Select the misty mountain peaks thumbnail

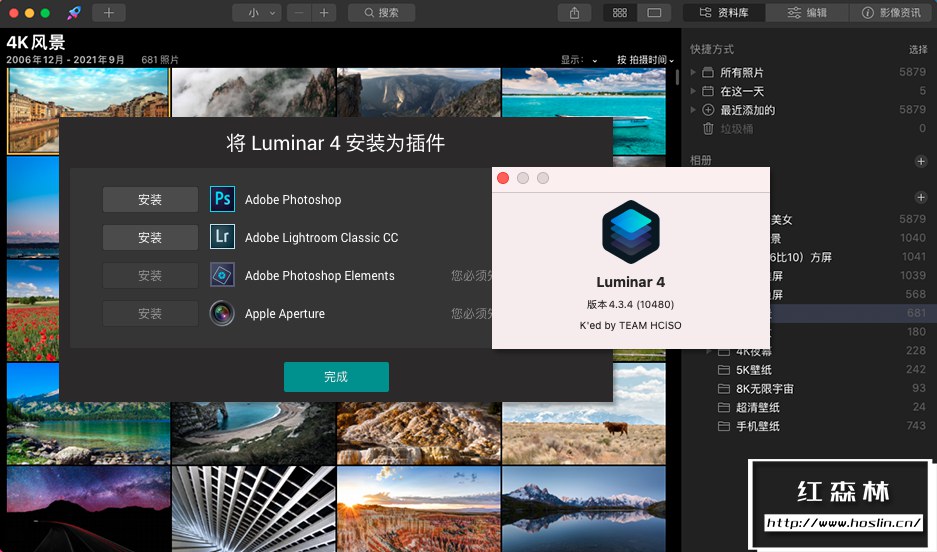(x=254, y=92)
